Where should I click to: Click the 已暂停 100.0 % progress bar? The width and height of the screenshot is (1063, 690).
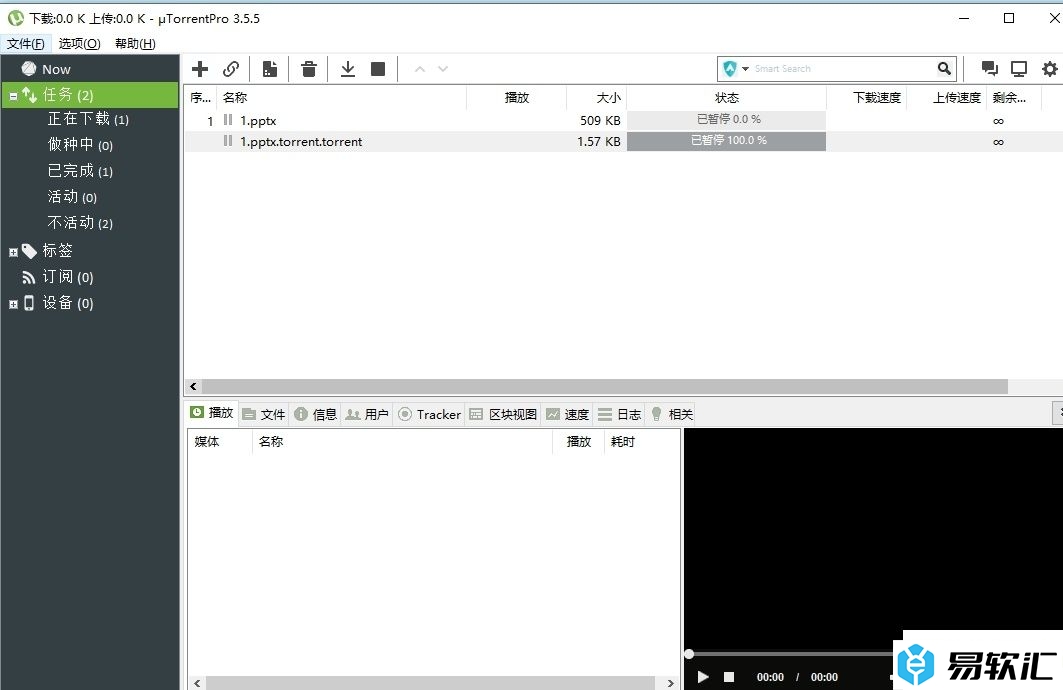[x=727, y=141]
